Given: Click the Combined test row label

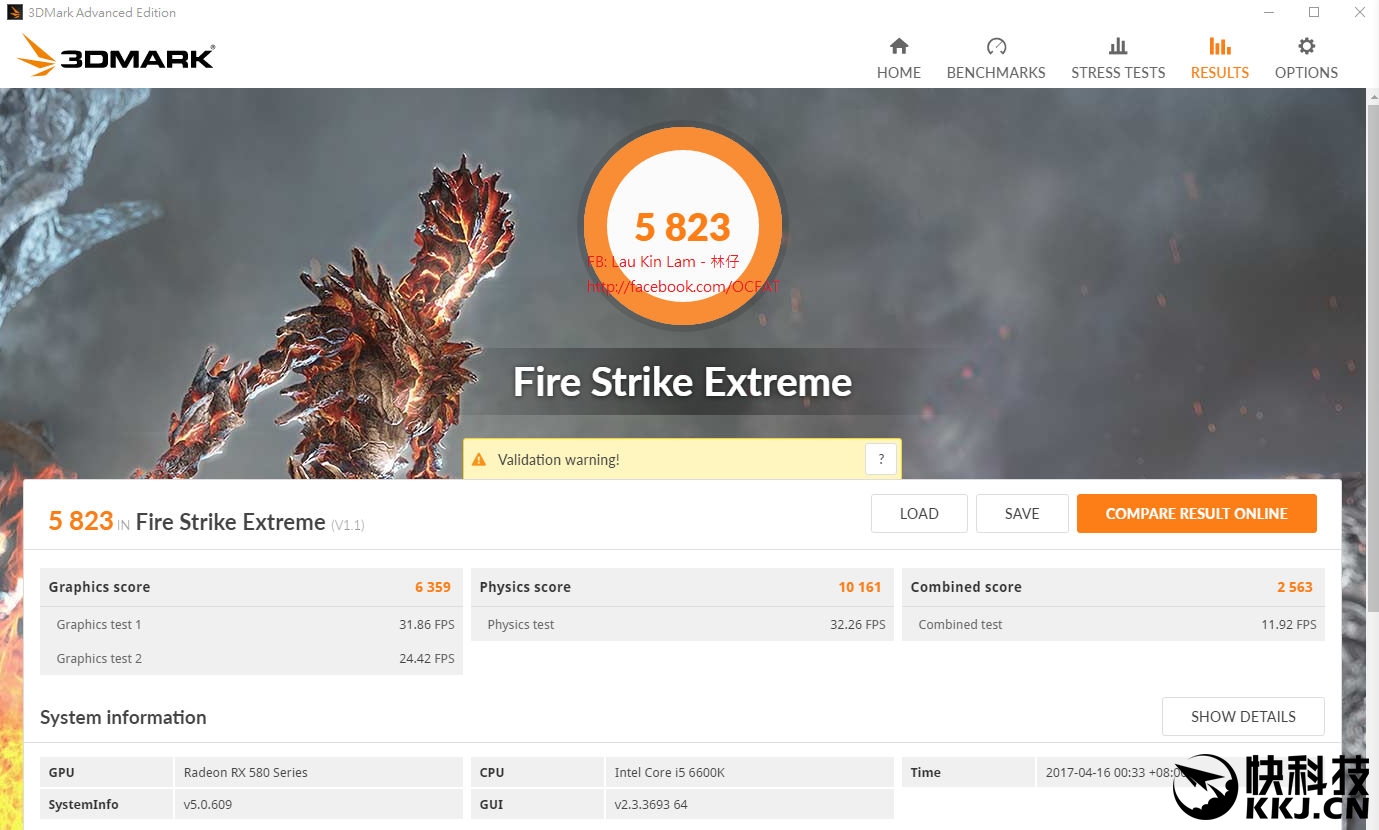Looking at the screenshot, I should tap(960, 625).
